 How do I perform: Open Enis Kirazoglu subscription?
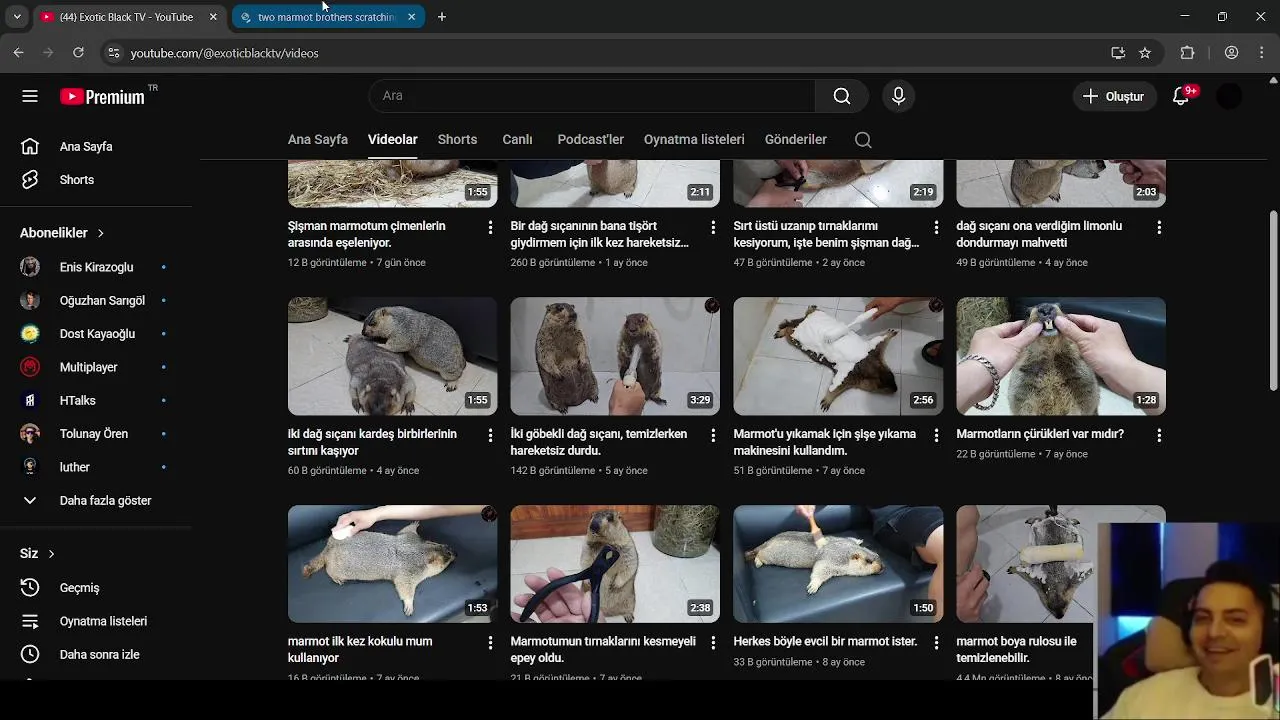pyautogui.click(x=96, y=267)
